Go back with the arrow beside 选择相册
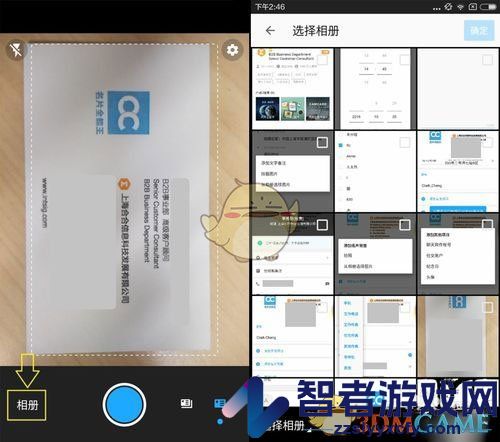500x442 pixels. point(270,31)
